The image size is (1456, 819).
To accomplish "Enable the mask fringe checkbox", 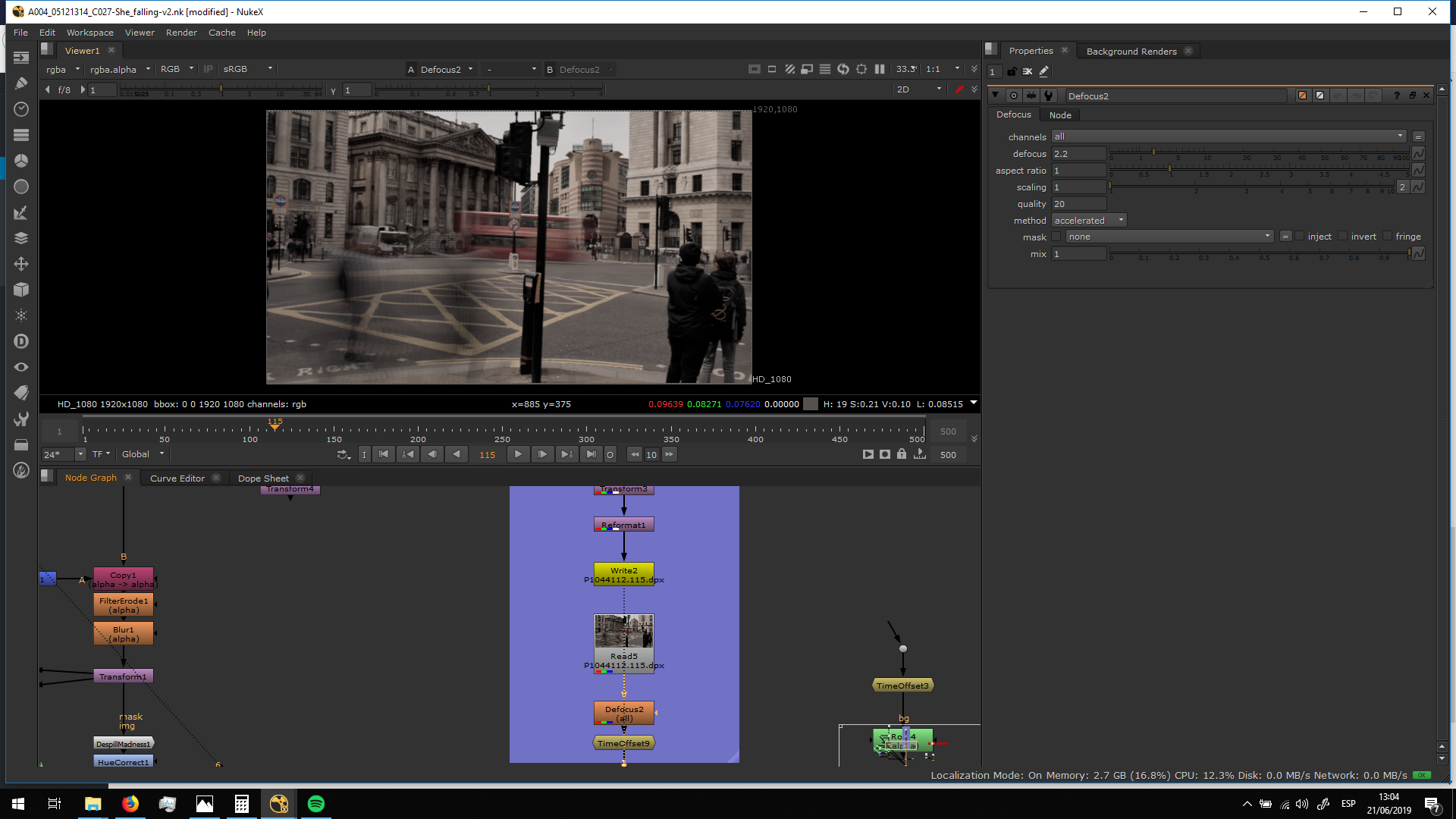I will pyautogui.click(x=1387, y=237).
